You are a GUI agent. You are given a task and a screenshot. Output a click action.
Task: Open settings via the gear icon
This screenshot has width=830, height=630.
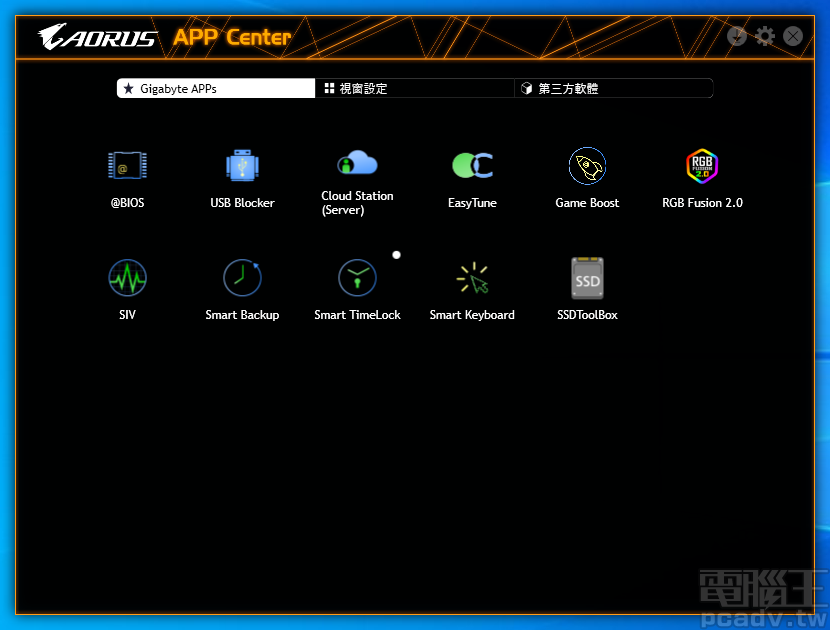click(765, 37)
